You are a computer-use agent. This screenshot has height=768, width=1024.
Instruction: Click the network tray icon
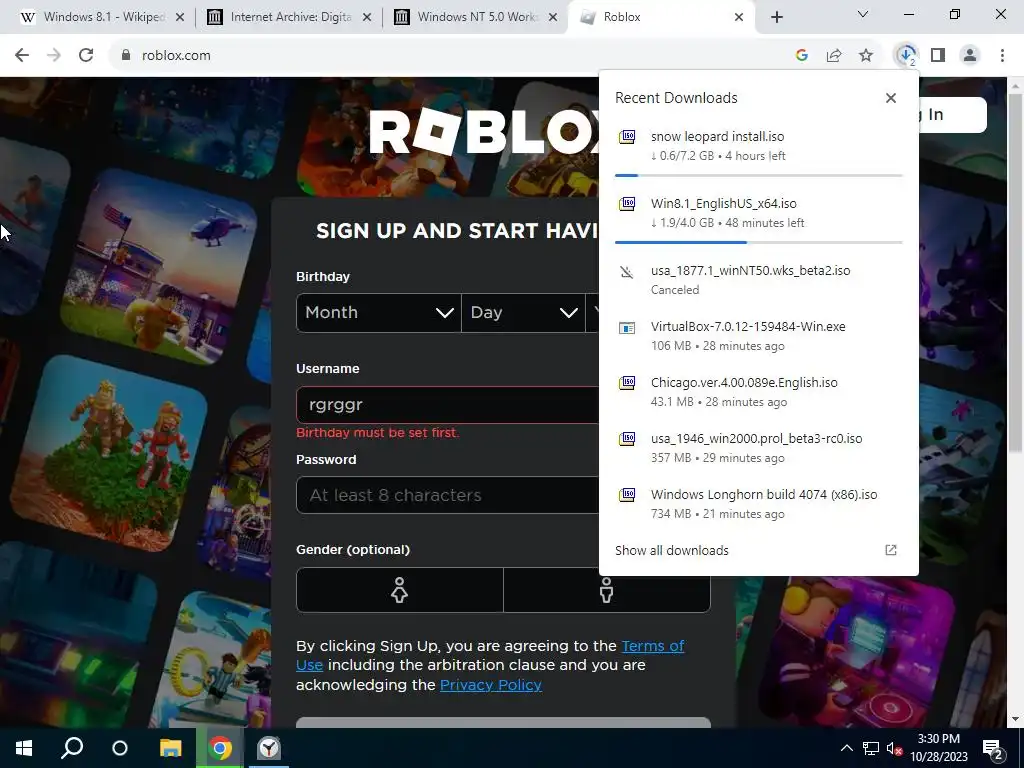click(871, 748)
